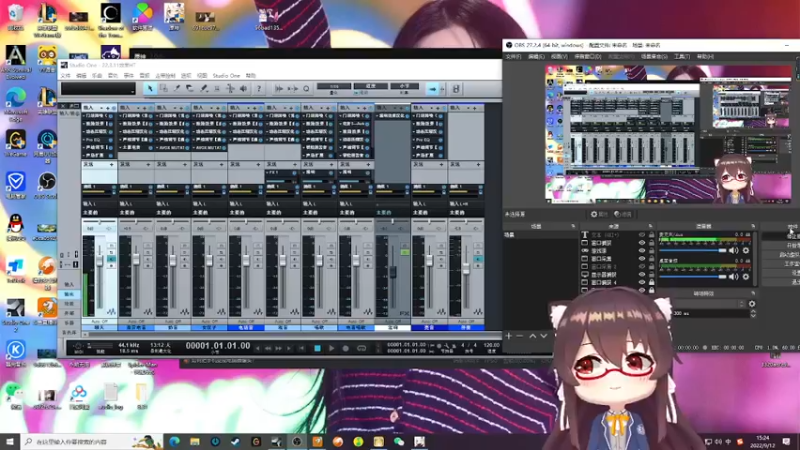Click the snap icon at toolbar's right end
The width and height of the screenshot is (800, 450).
click(456, 89)
